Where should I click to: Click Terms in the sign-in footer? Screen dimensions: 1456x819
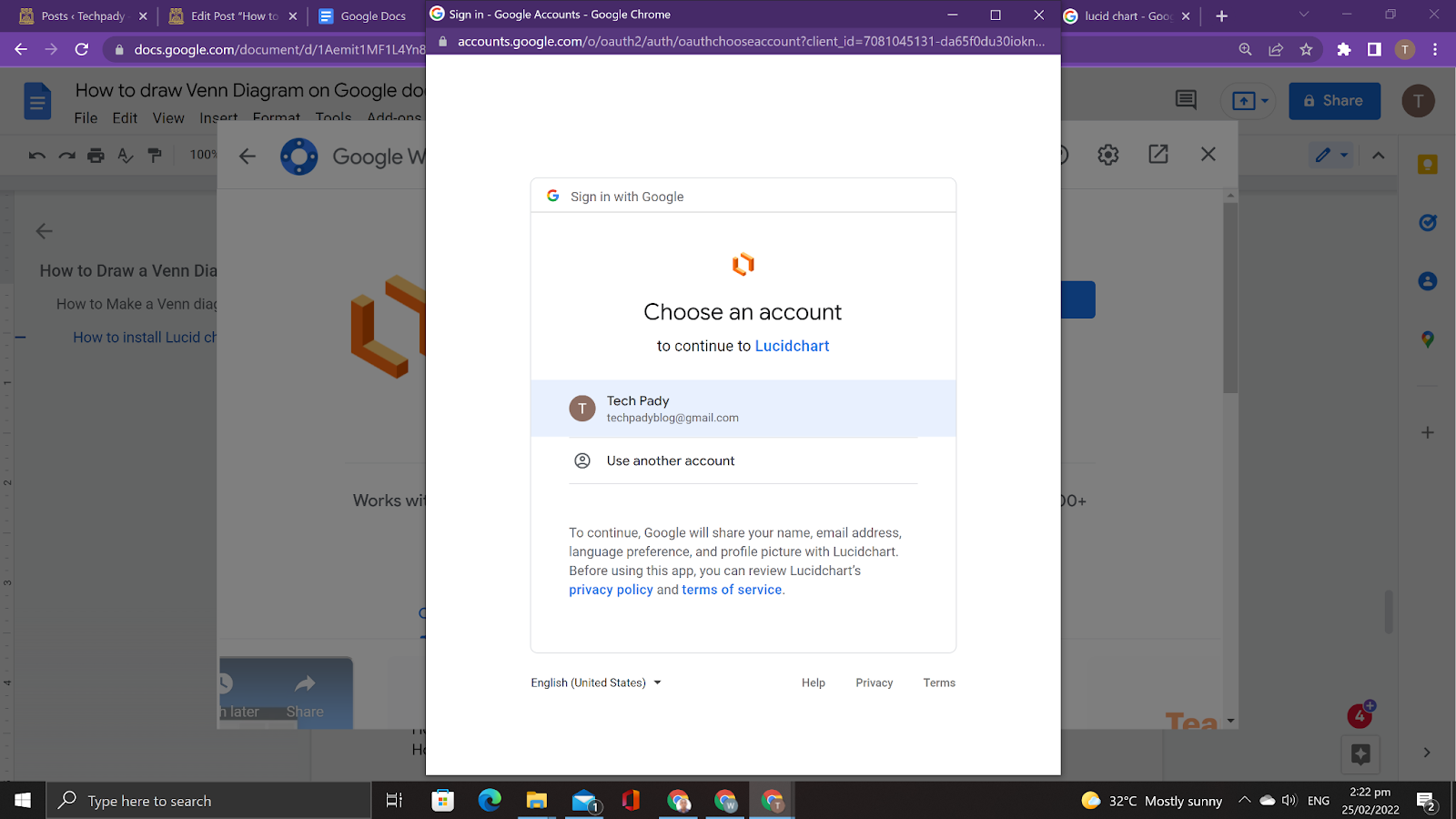click(939, 682)
